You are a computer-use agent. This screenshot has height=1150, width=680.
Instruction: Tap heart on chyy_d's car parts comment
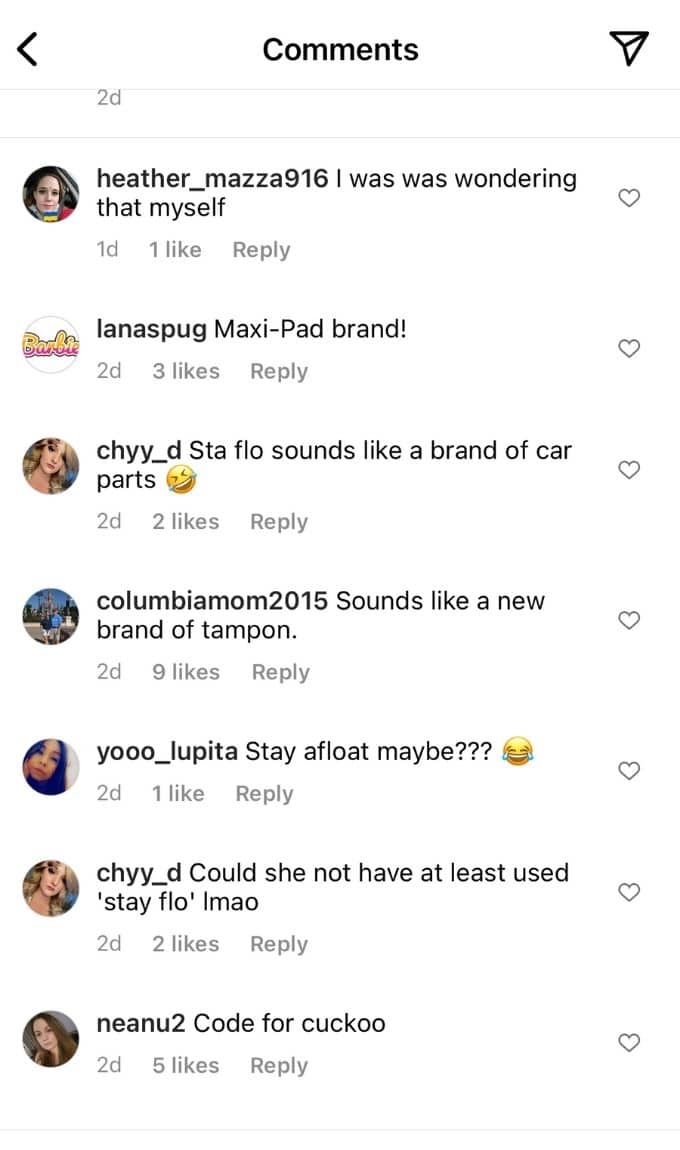pyautogui.click(x=629, y=469)
